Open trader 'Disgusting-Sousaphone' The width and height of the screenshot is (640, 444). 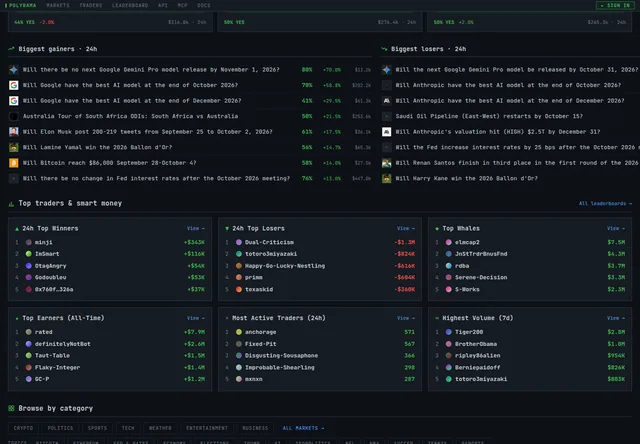pos(281,355)
